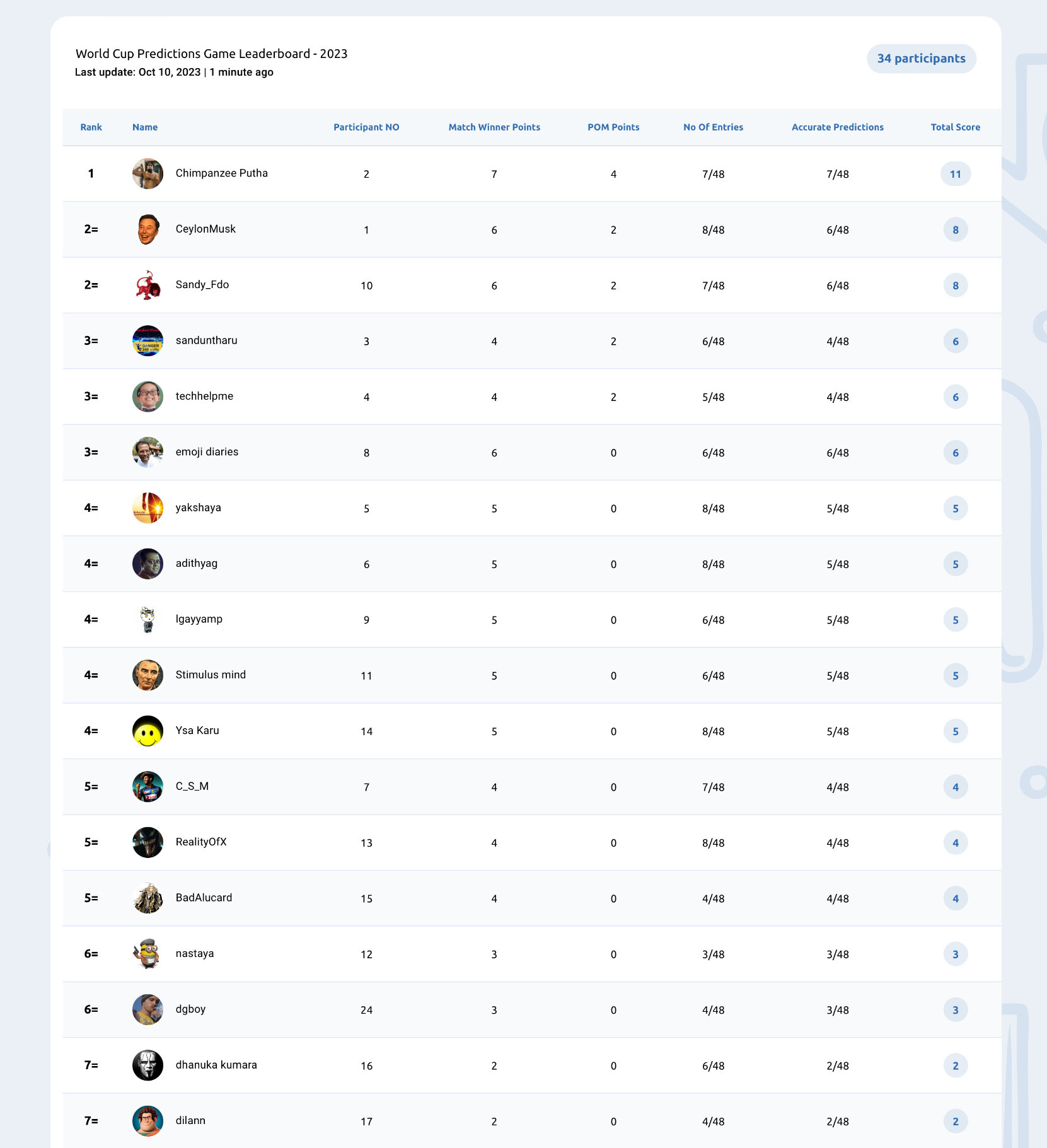Click the BadAlucard name

click(x=204, y=898)
